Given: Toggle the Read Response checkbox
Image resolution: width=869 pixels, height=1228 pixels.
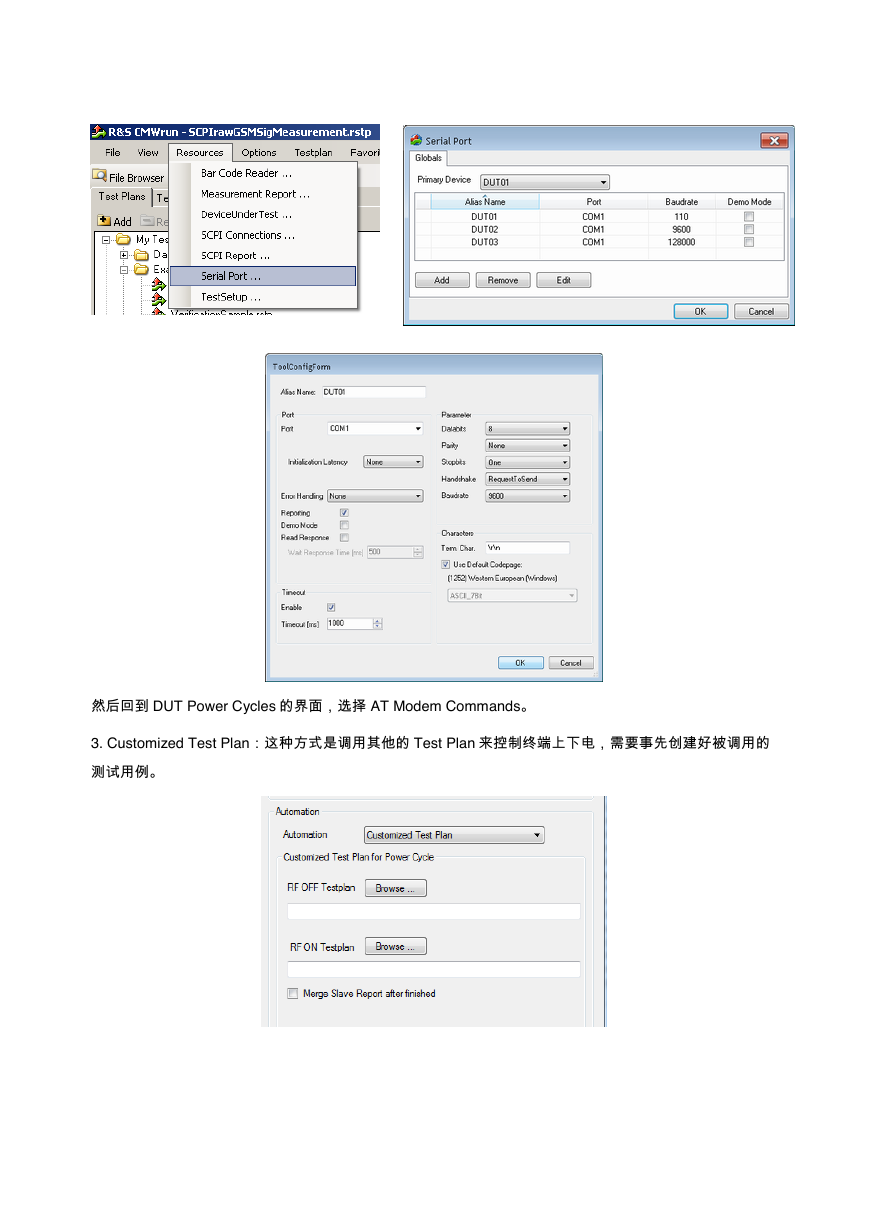Looking at the screenshot, I should pos(344,537).
